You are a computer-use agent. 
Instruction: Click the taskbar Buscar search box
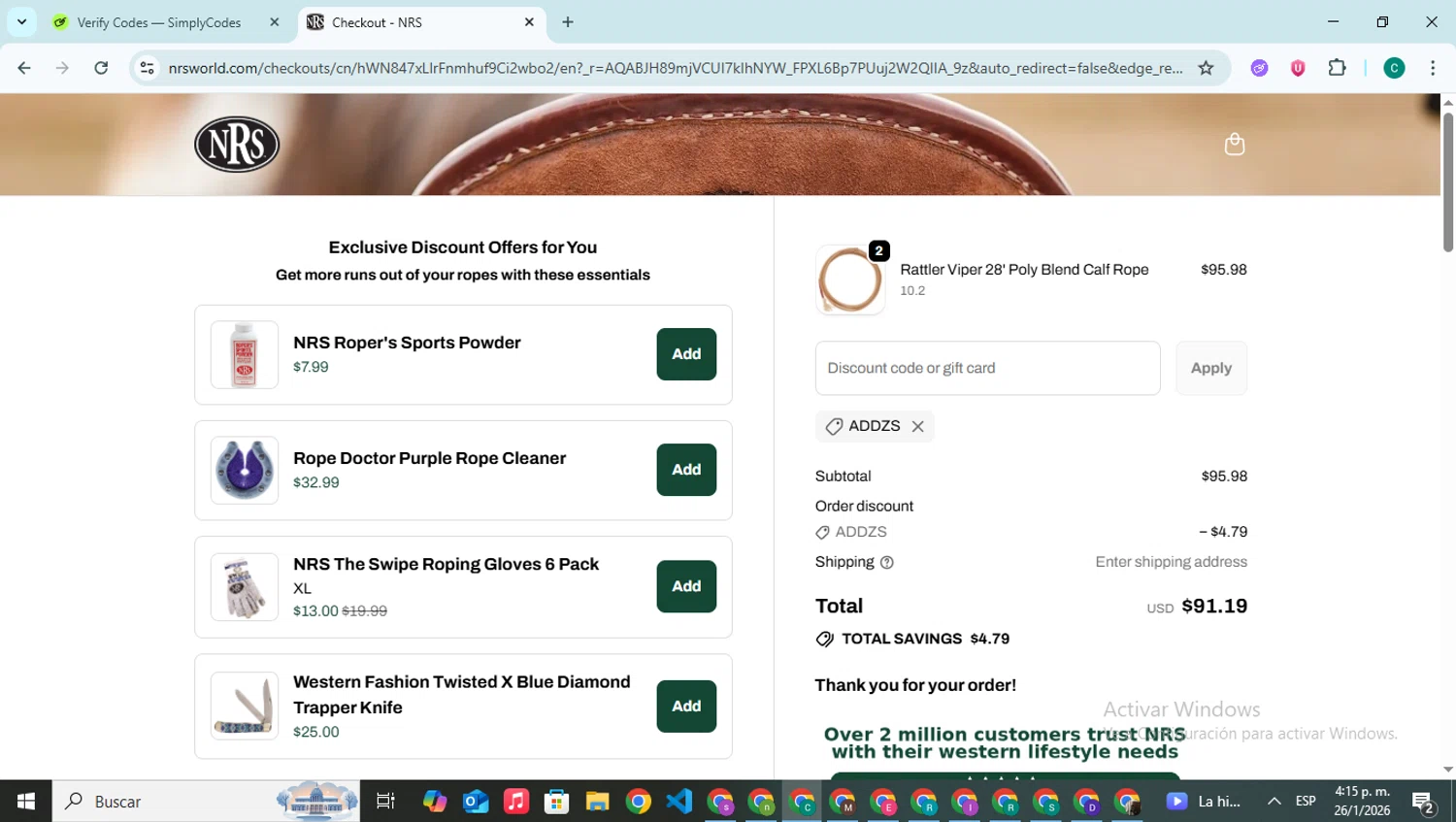pos(206,802)
